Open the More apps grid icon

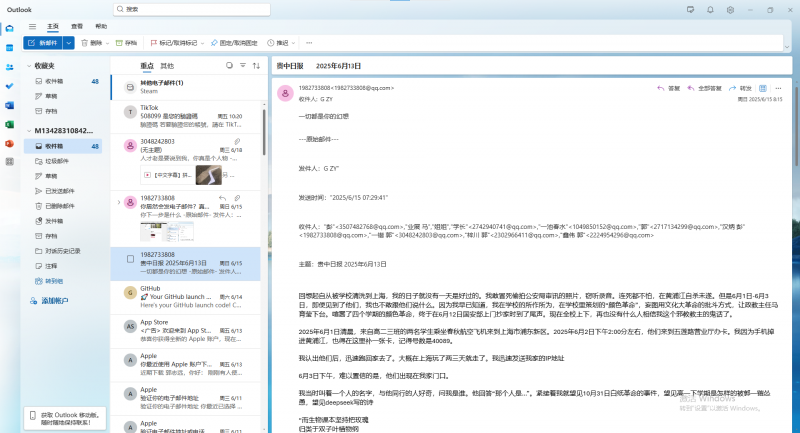[9, 162]
